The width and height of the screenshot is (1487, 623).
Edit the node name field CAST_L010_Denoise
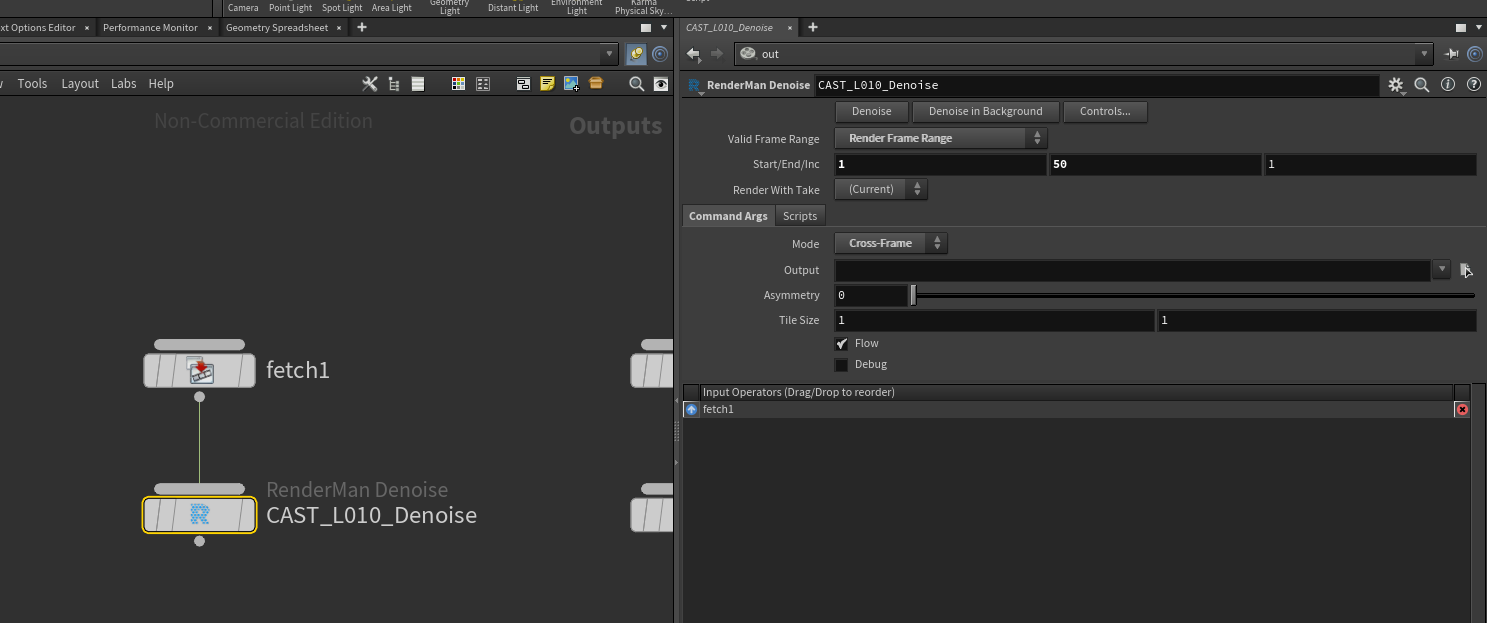click(1098, 86)
